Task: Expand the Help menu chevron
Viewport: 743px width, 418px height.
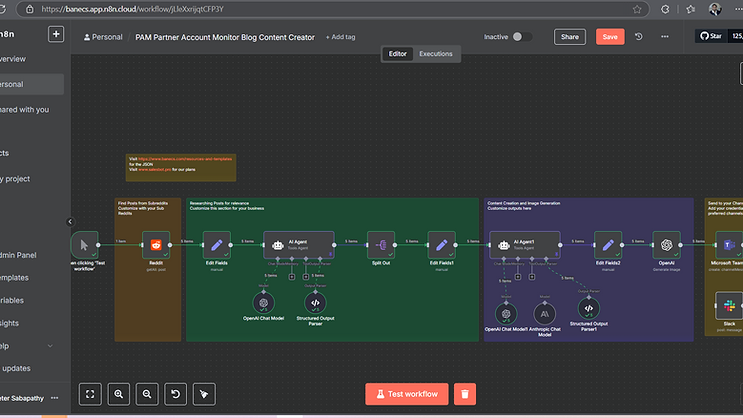Action: 50,346
